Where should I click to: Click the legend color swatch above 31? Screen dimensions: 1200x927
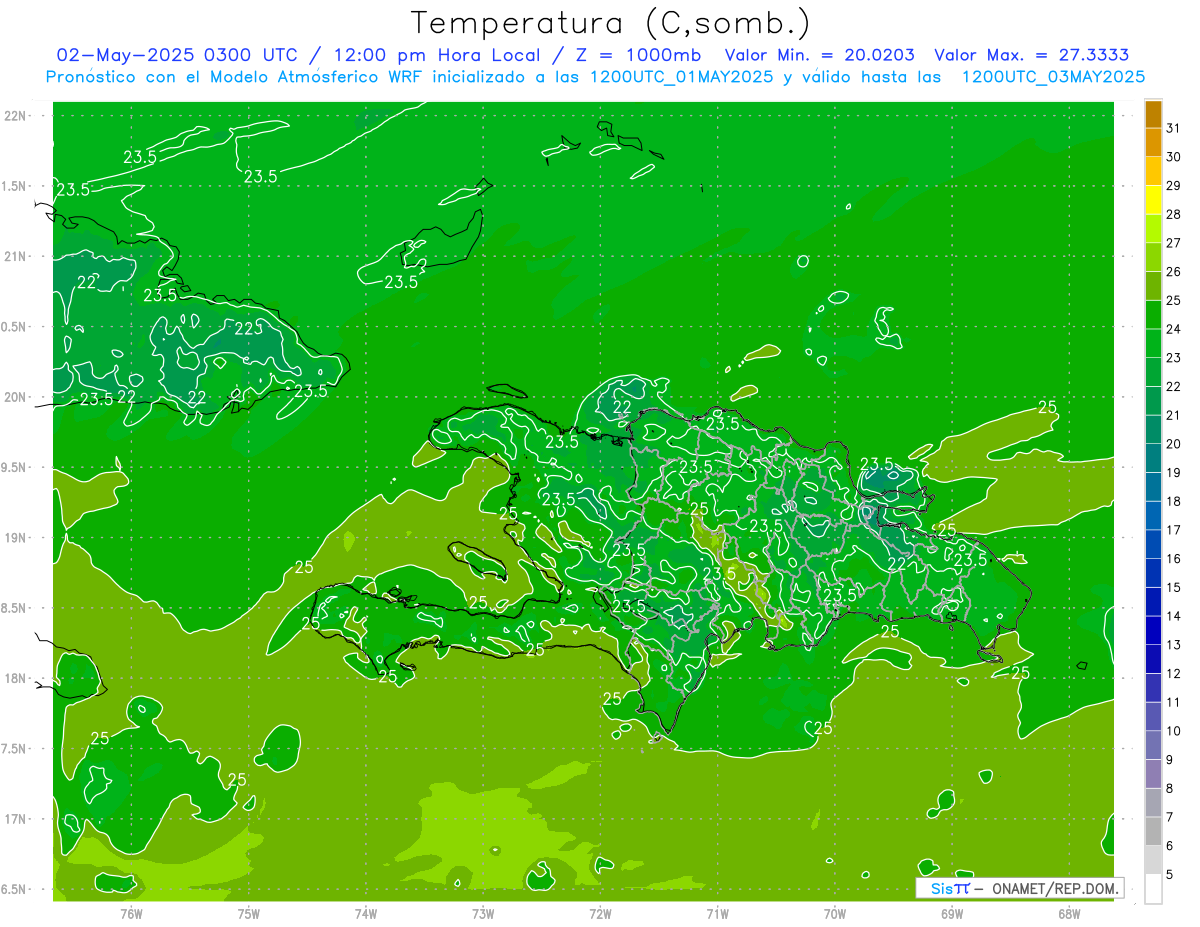(x=1153, y=114)
